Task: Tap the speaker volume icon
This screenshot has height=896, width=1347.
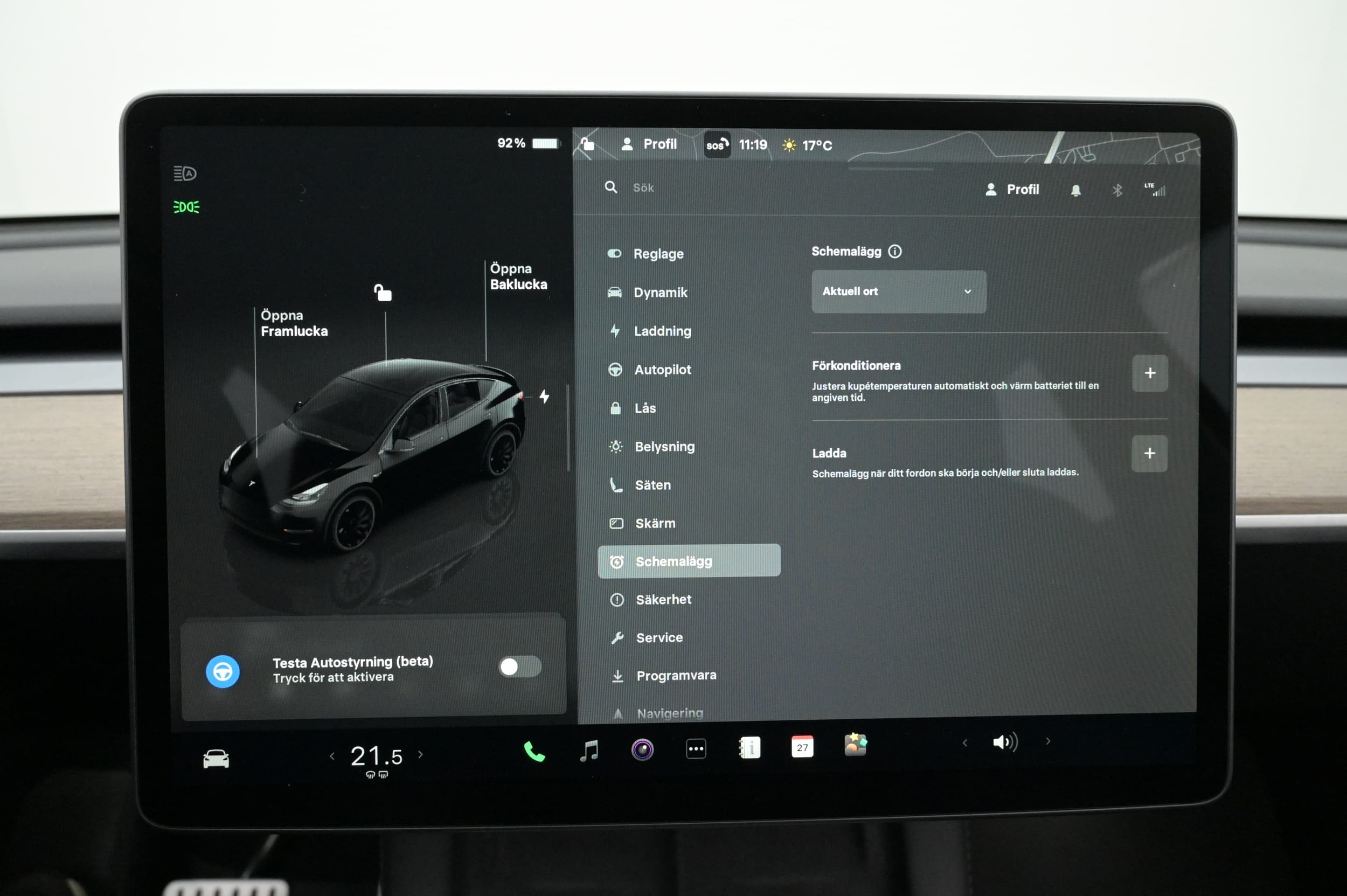Action: [1005, 742]
